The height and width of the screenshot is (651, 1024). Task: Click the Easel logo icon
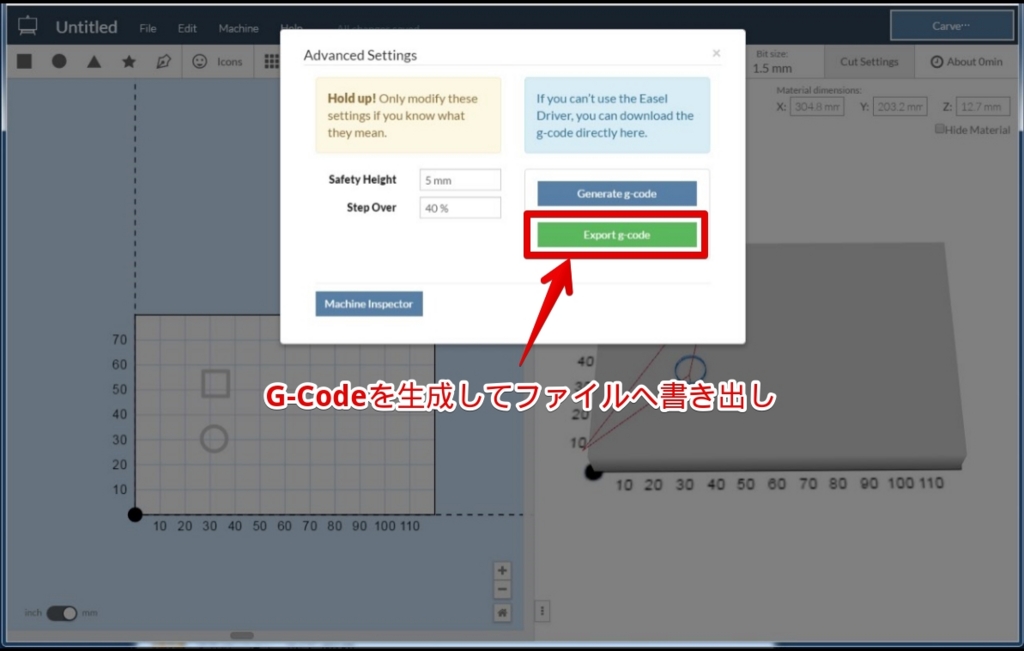pyautogui.click(x=27, y=27)
